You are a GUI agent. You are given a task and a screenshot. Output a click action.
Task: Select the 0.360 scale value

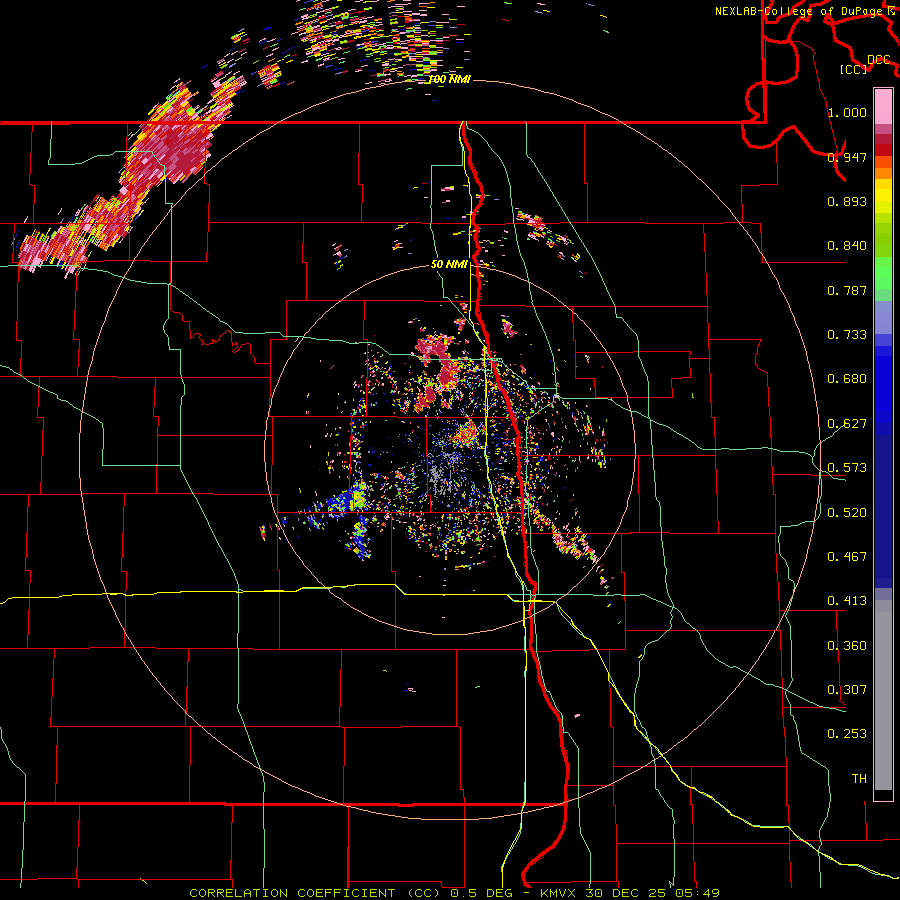coord(847,646)
